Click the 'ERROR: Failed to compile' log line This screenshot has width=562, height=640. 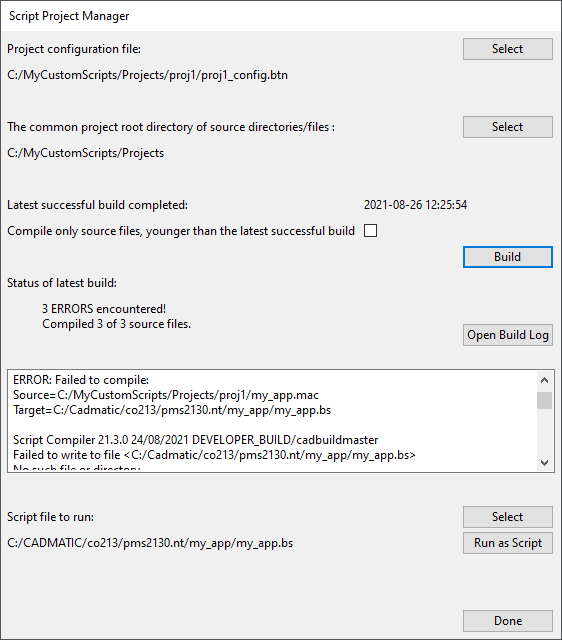click(x=81, y=380)
